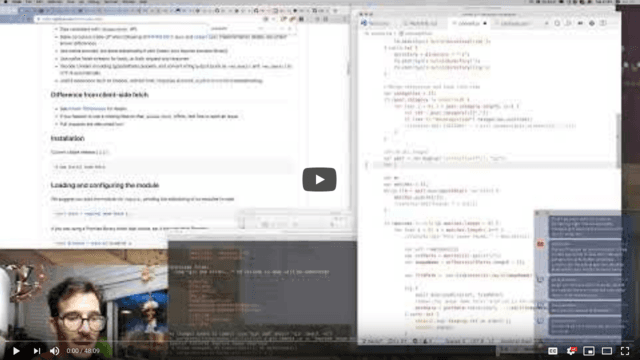Click the 'Loading and configuring the module' heading
This screenshot has height=360, width=640.
click(105, 185)
